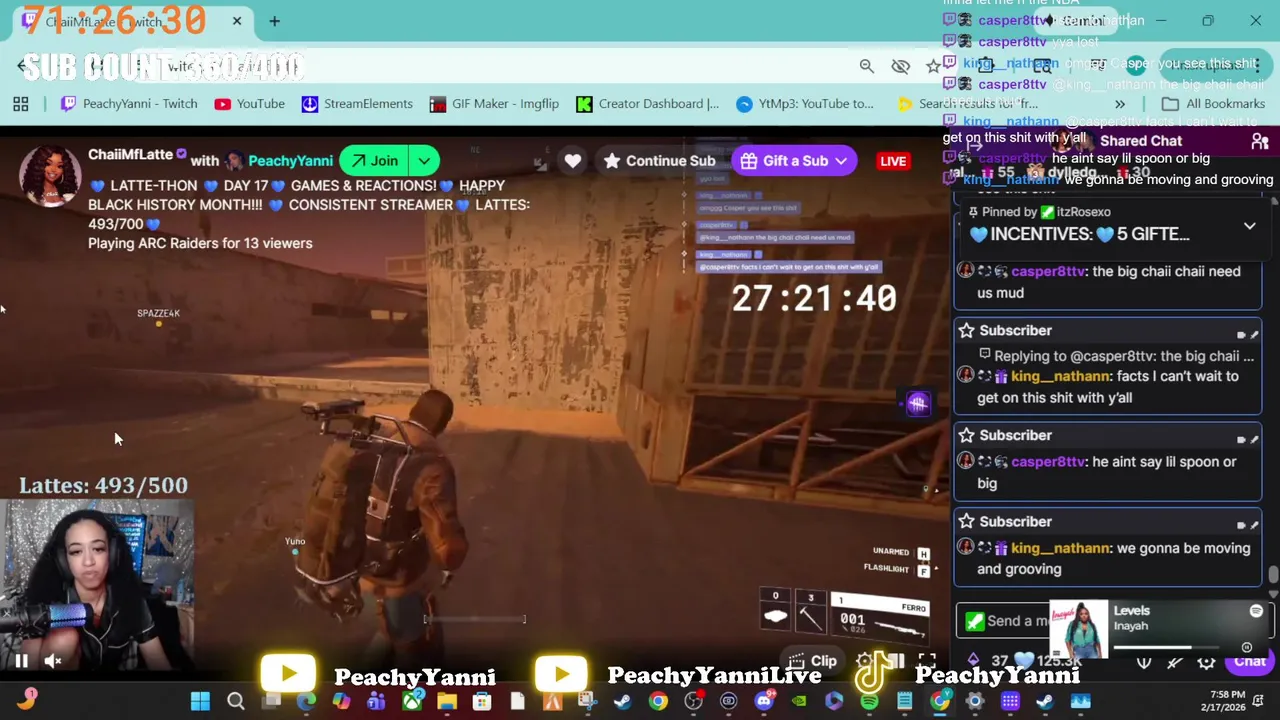Close the ChaiiMfLatte Twitch browser tab
The image size is (1280, 720).
click(x=237, y=21)
